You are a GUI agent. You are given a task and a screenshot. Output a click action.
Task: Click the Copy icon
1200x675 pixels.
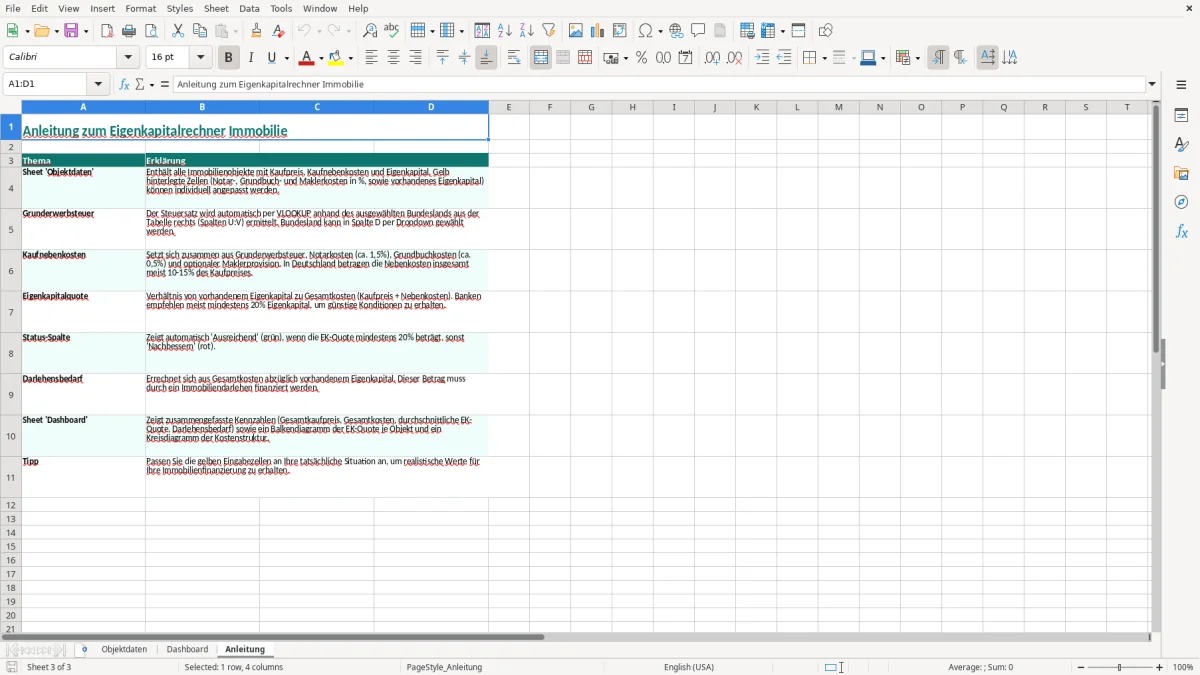pos(200,31)
